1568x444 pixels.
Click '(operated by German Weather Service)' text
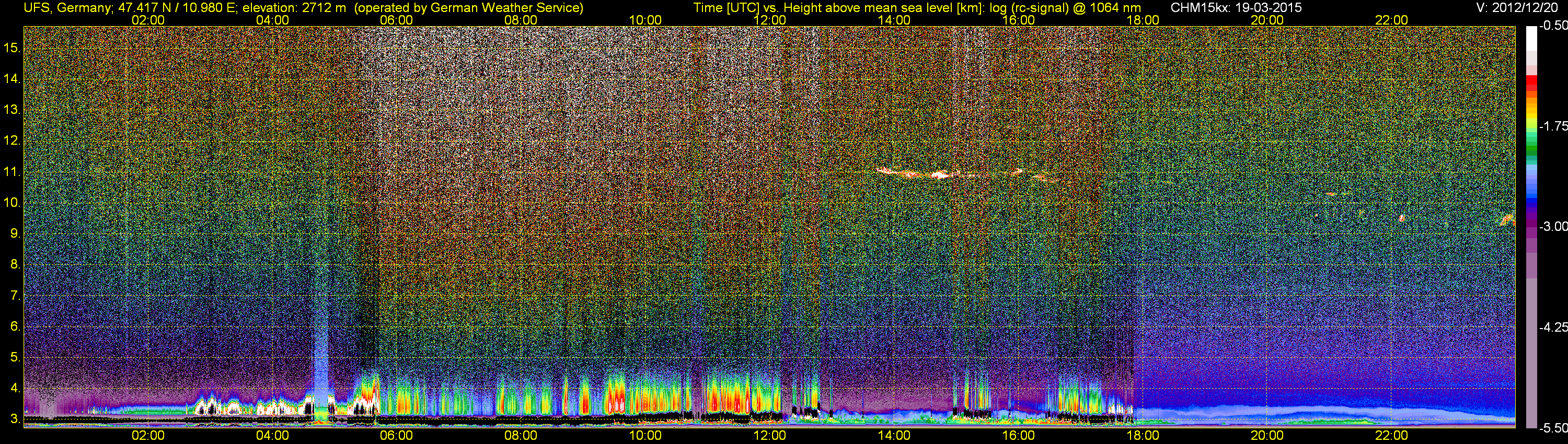click(x=469, y=8)
